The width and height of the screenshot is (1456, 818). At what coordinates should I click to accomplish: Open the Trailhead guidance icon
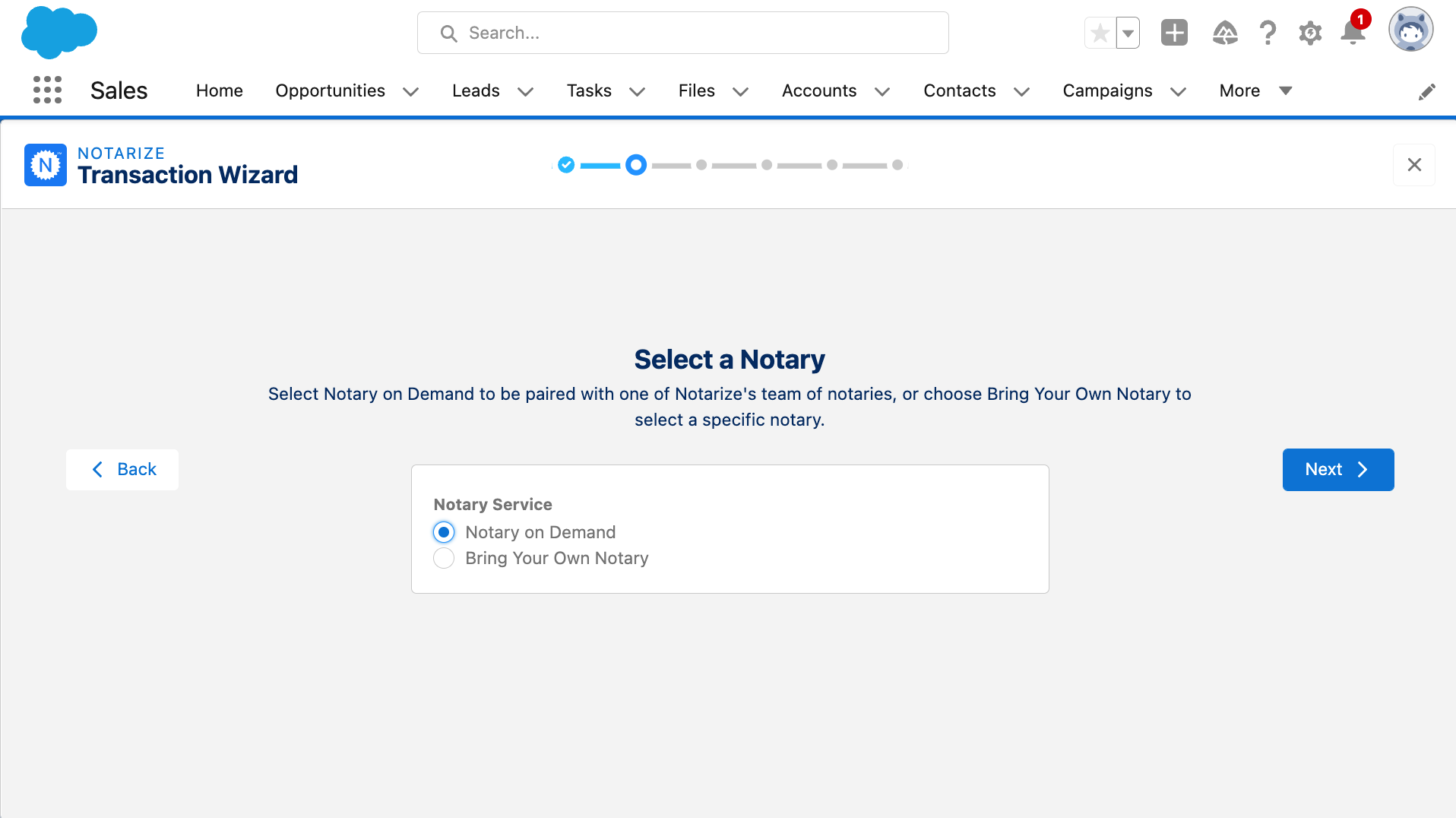[x=1225, y=33]
